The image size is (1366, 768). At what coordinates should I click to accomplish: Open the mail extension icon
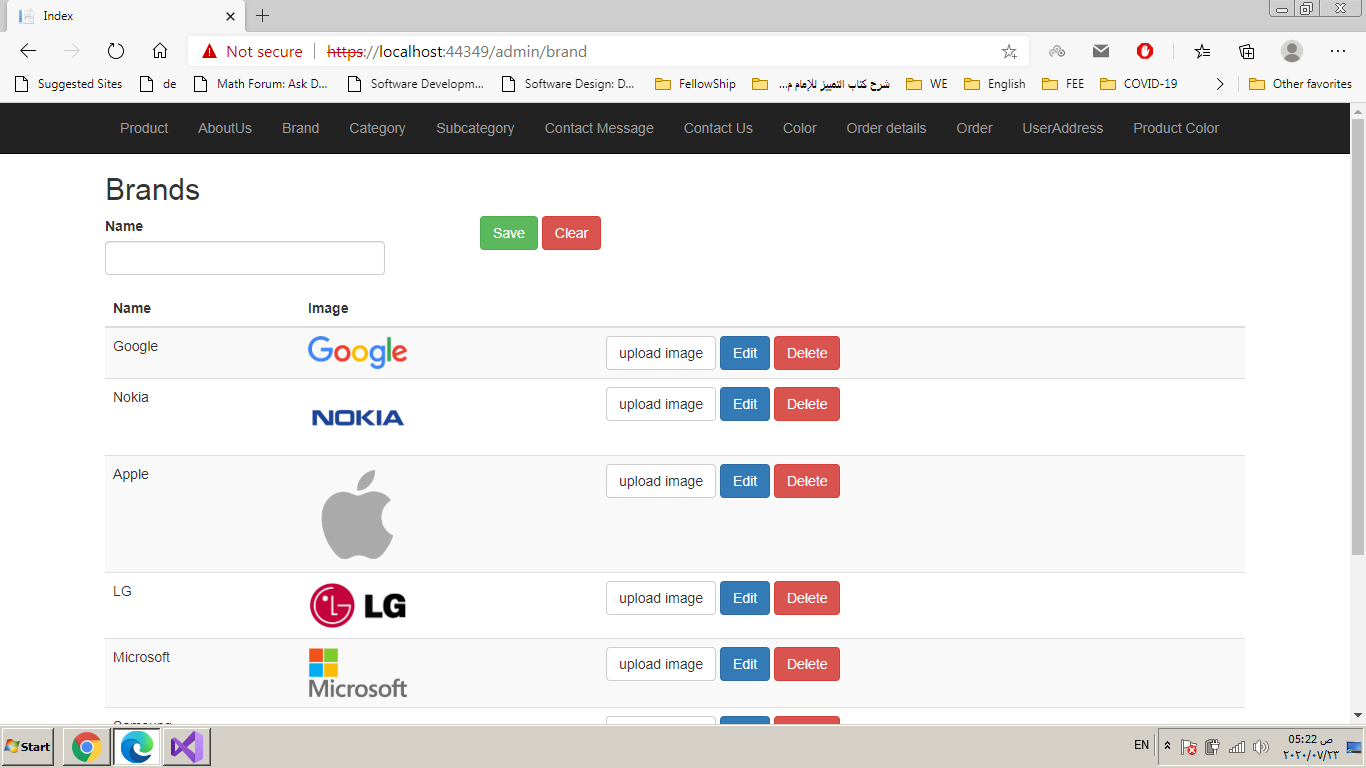1101,51
